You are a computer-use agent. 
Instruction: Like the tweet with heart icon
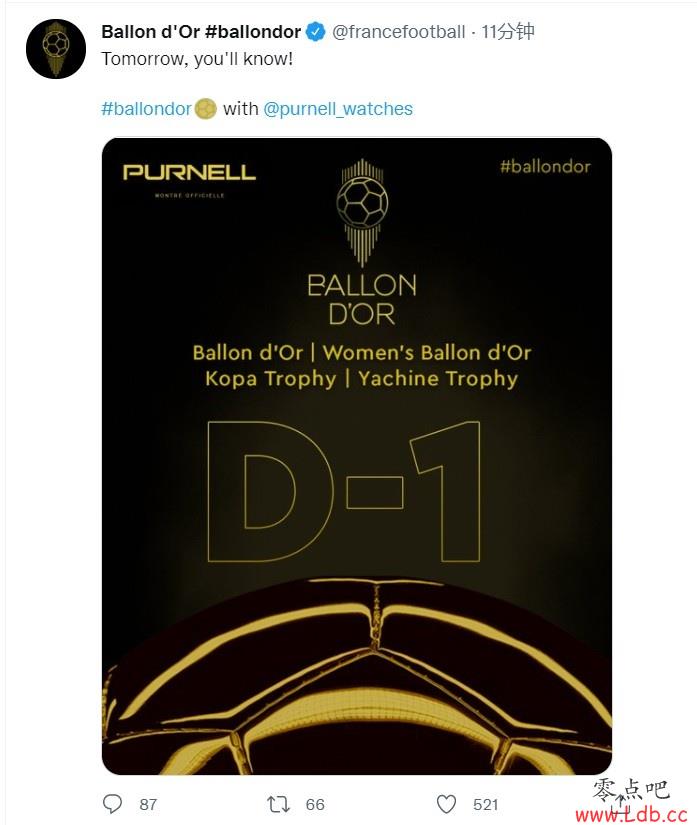click(447, 803)
